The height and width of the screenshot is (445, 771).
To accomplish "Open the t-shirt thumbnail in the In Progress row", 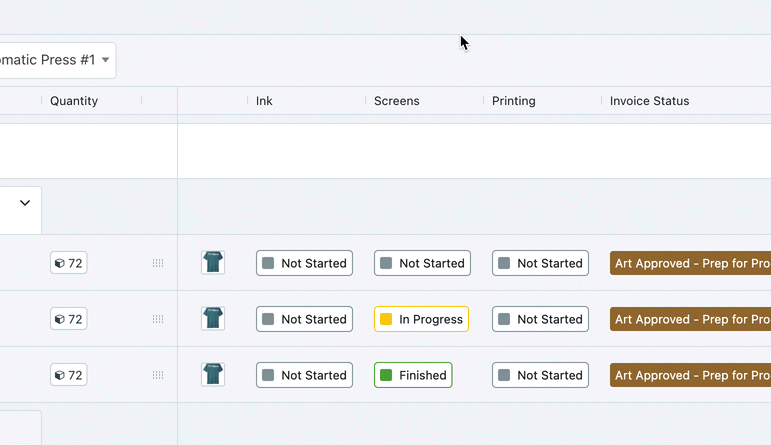I will 213,318.
